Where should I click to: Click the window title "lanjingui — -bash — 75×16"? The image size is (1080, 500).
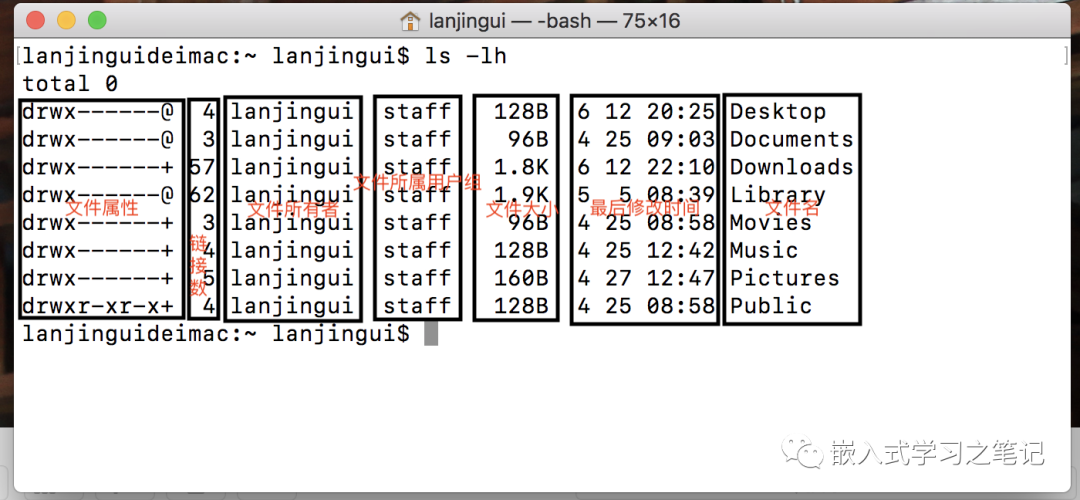click(554, 21)
